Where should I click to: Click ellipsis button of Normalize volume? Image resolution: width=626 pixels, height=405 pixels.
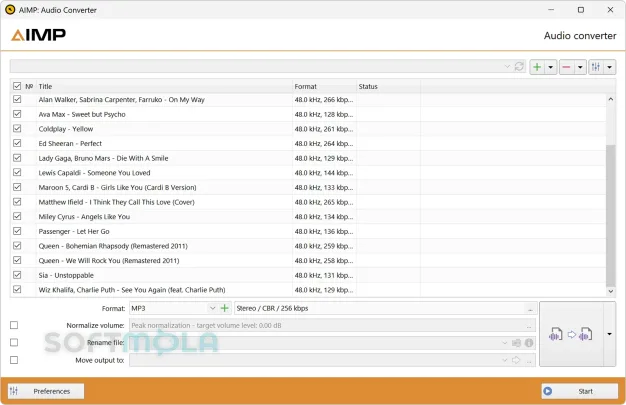529,326
